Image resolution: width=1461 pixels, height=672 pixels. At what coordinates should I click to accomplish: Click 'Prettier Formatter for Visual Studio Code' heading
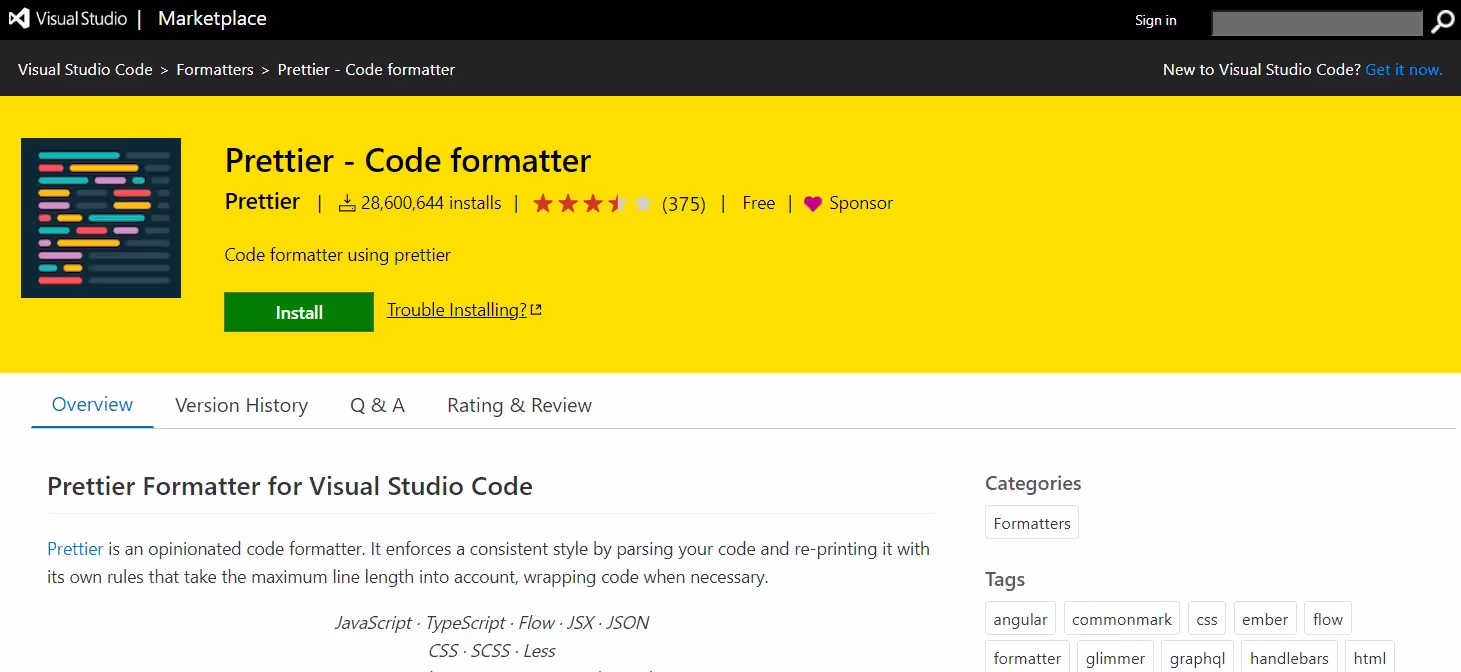coord(290,487)
